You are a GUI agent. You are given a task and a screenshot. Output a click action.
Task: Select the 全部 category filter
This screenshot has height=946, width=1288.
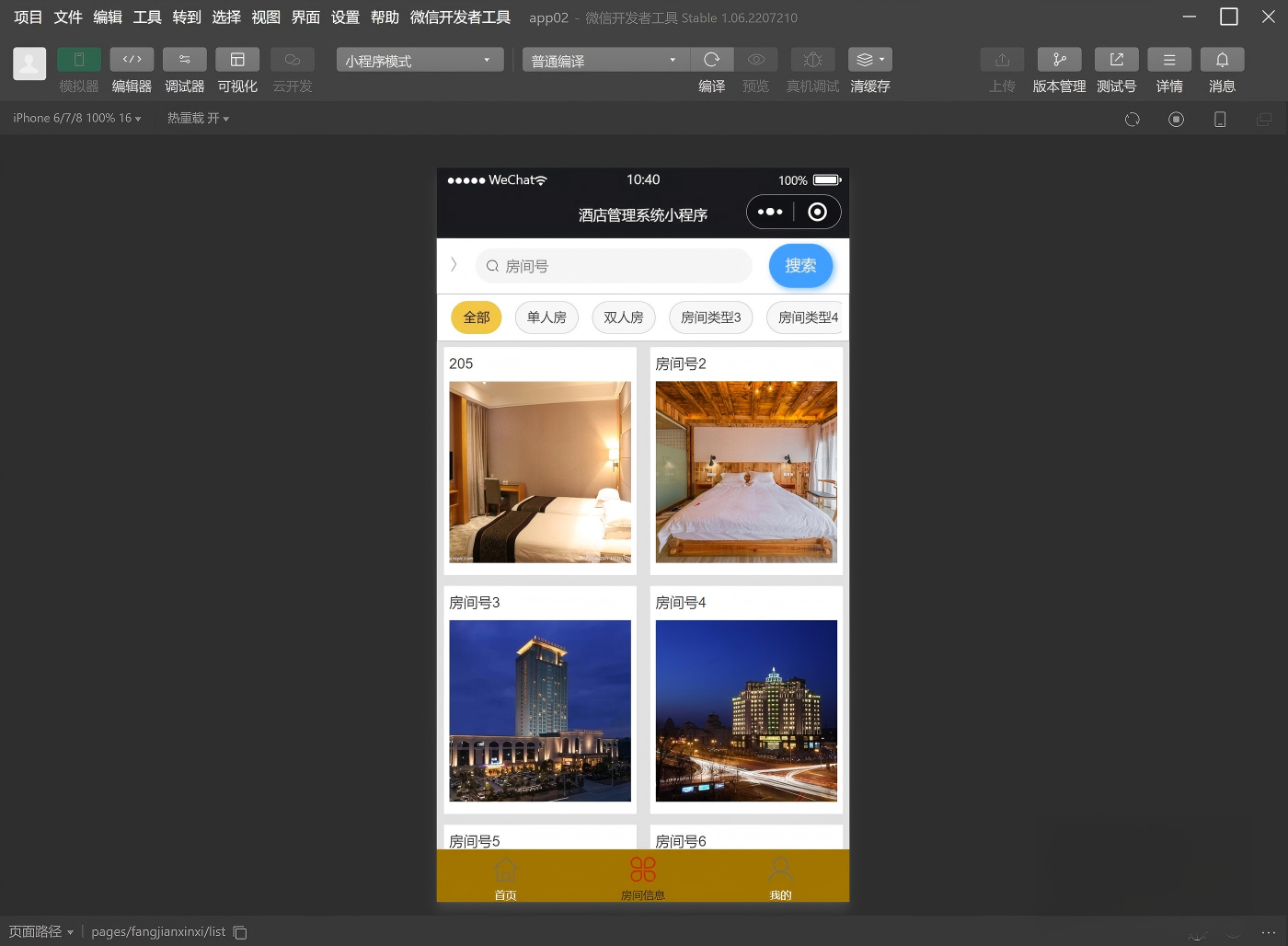tap(477, 317)
